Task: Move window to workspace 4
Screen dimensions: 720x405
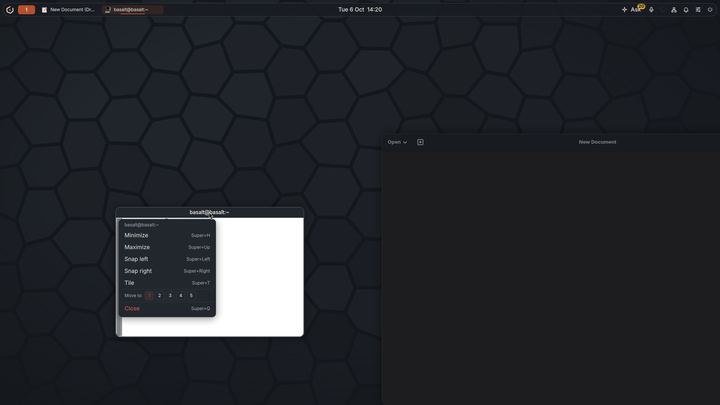Action: point(180,296)
